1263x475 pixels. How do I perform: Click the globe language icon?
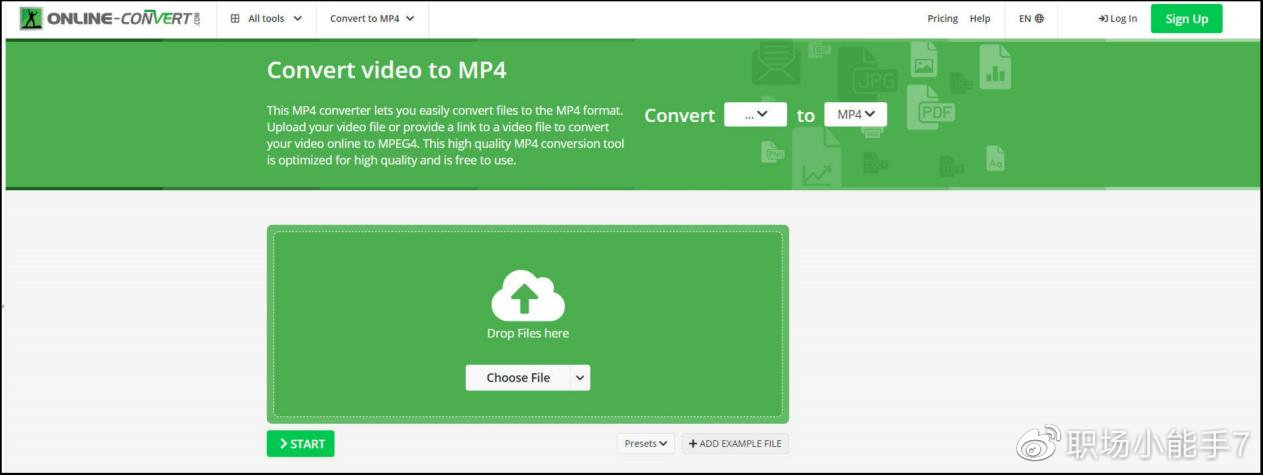(1040, 18)
